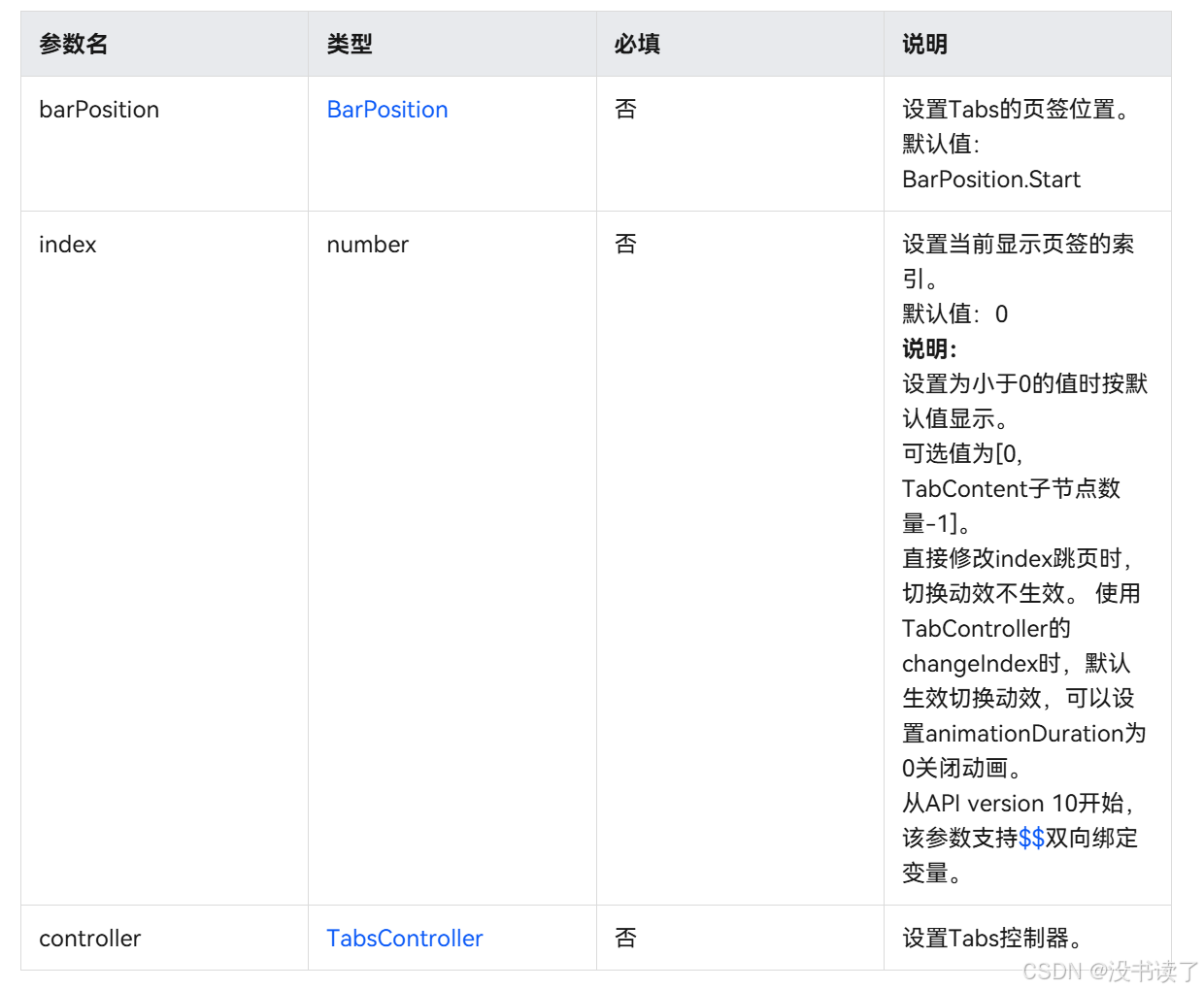Image resolution: width=1204 pixels, height=990 pixels.
Task: Click the text 设置Tabs控制器。
Action: coord(994,939)
